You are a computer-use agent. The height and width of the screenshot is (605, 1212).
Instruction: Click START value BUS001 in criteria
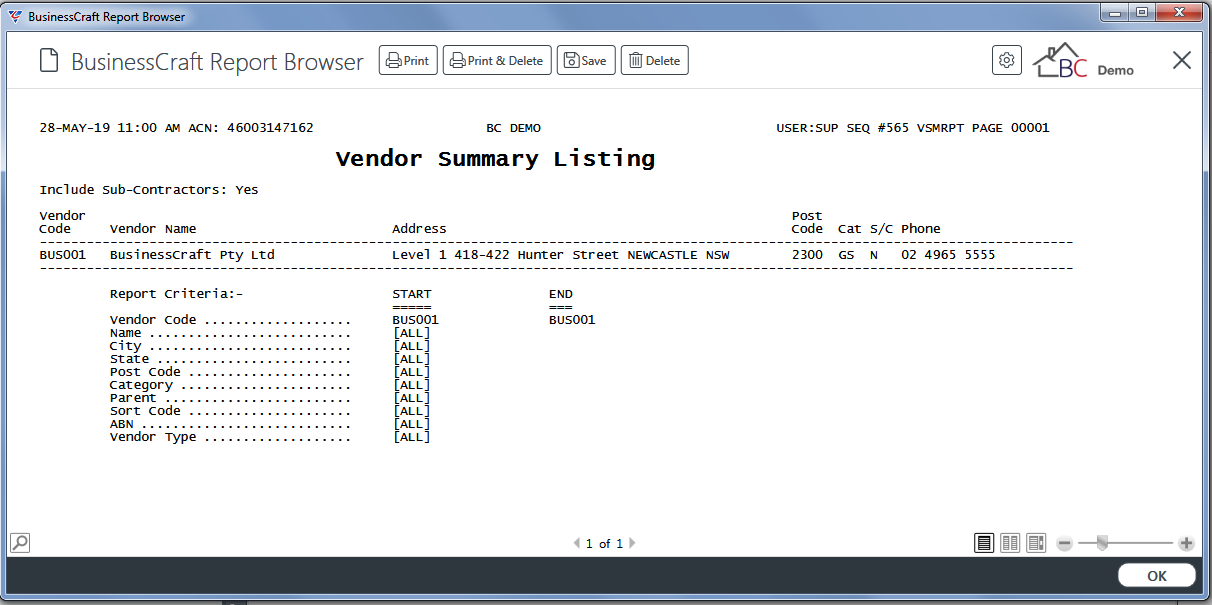(x=416, y=321)
